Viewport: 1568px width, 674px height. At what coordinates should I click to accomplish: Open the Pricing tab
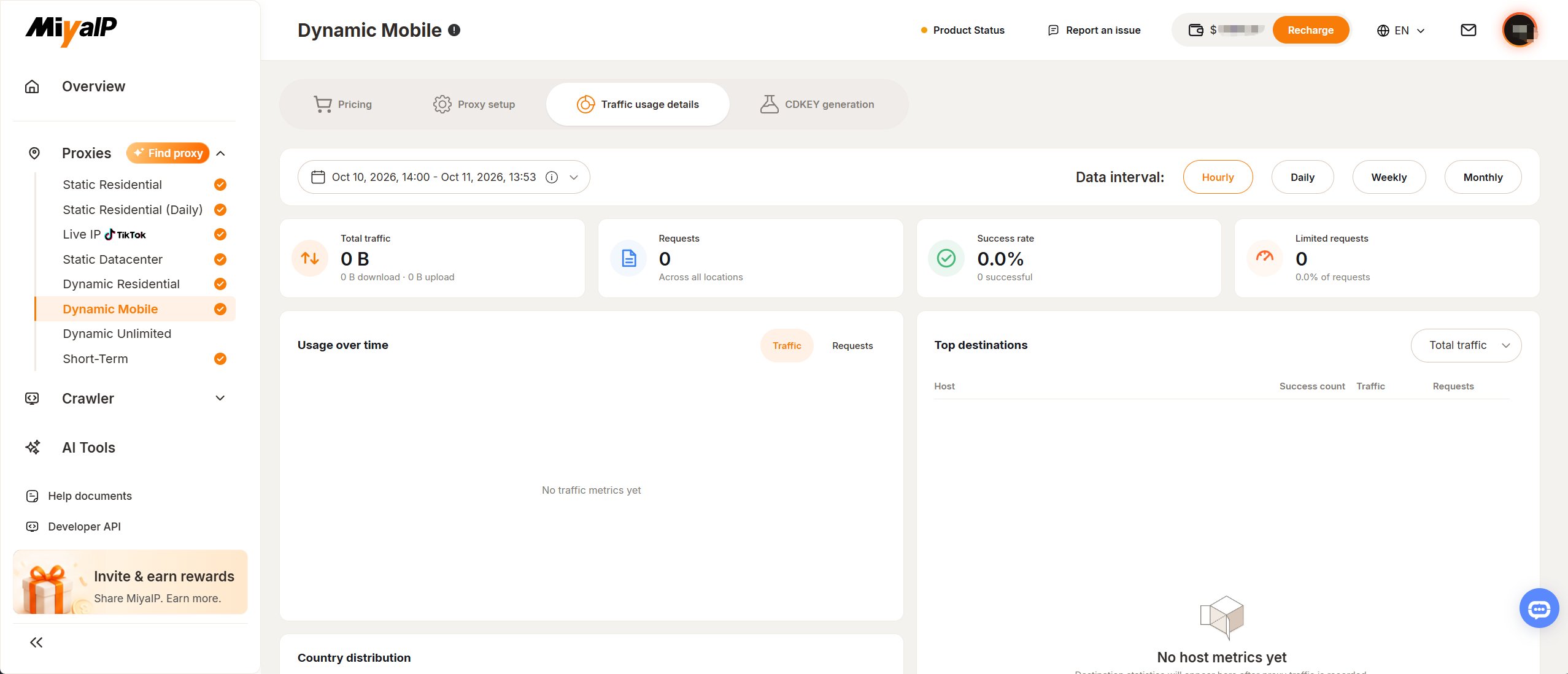(342, 104)
